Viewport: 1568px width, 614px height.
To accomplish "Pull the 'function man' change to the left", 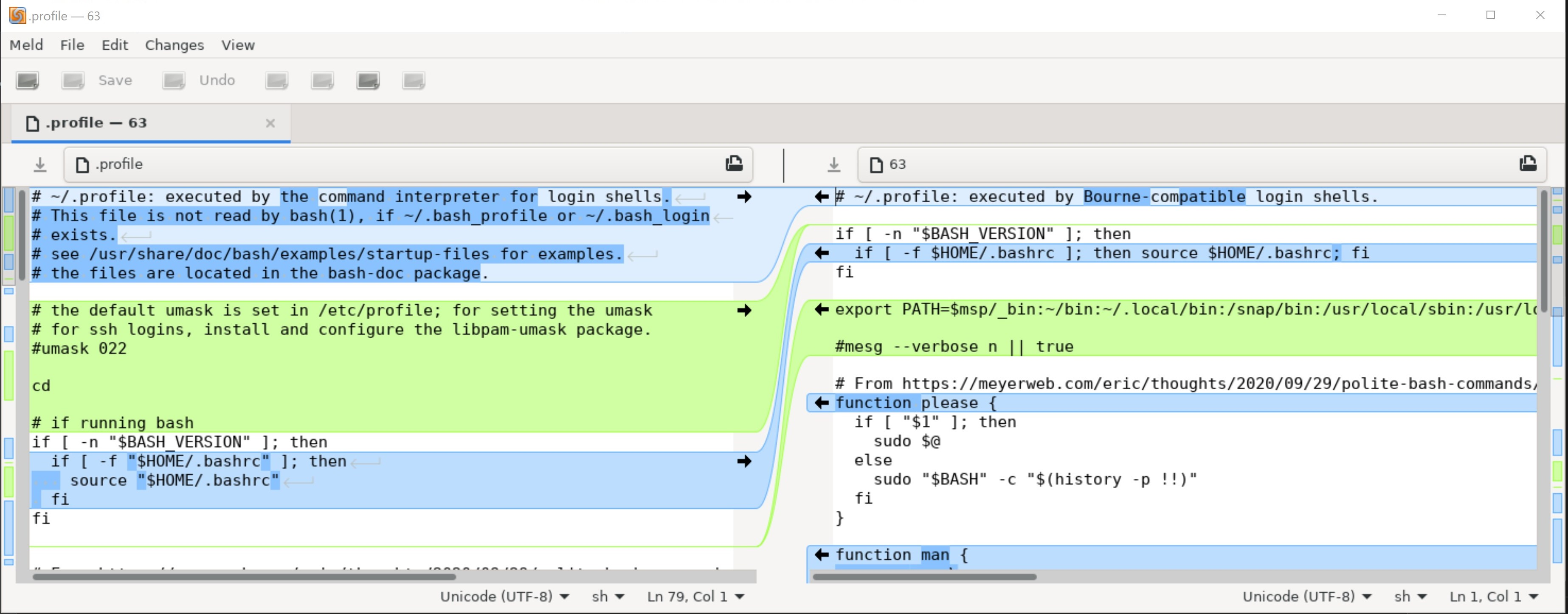I will point(822,555).
